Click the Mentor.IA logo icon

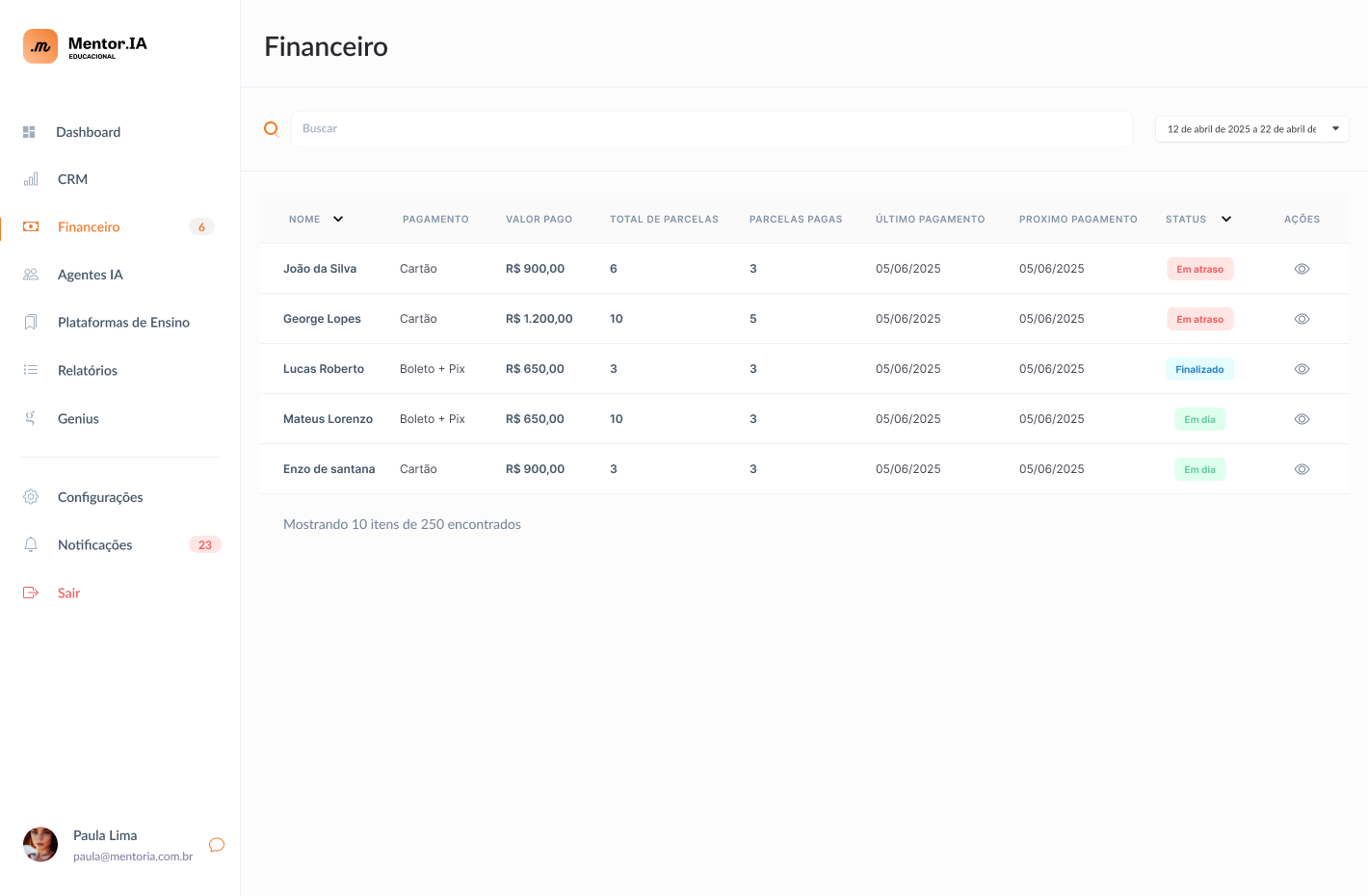coord(40,46)
